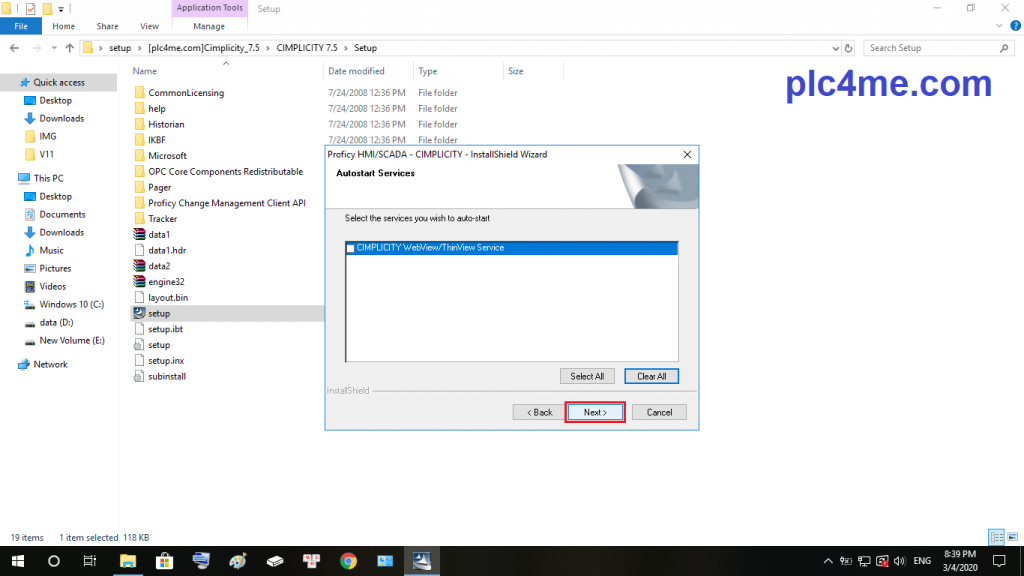Enable CIMPLICITY WebView/ThinView Service checkbox
1024x576 pixels.
pyautogui.click(x=350, y=248)
